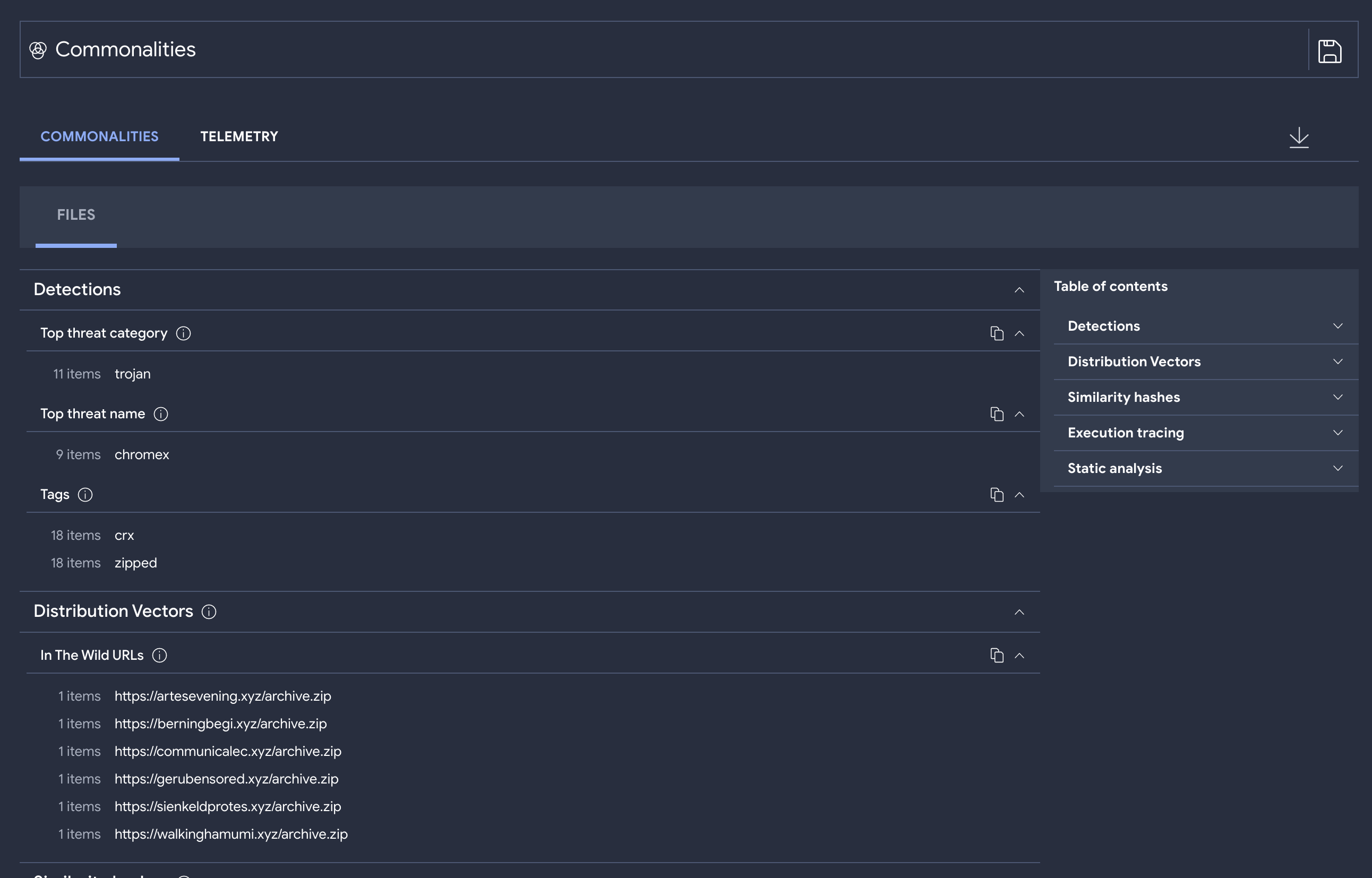Copy the Tags values
This screenshot has height=878, width=1372.
(996, 495)
